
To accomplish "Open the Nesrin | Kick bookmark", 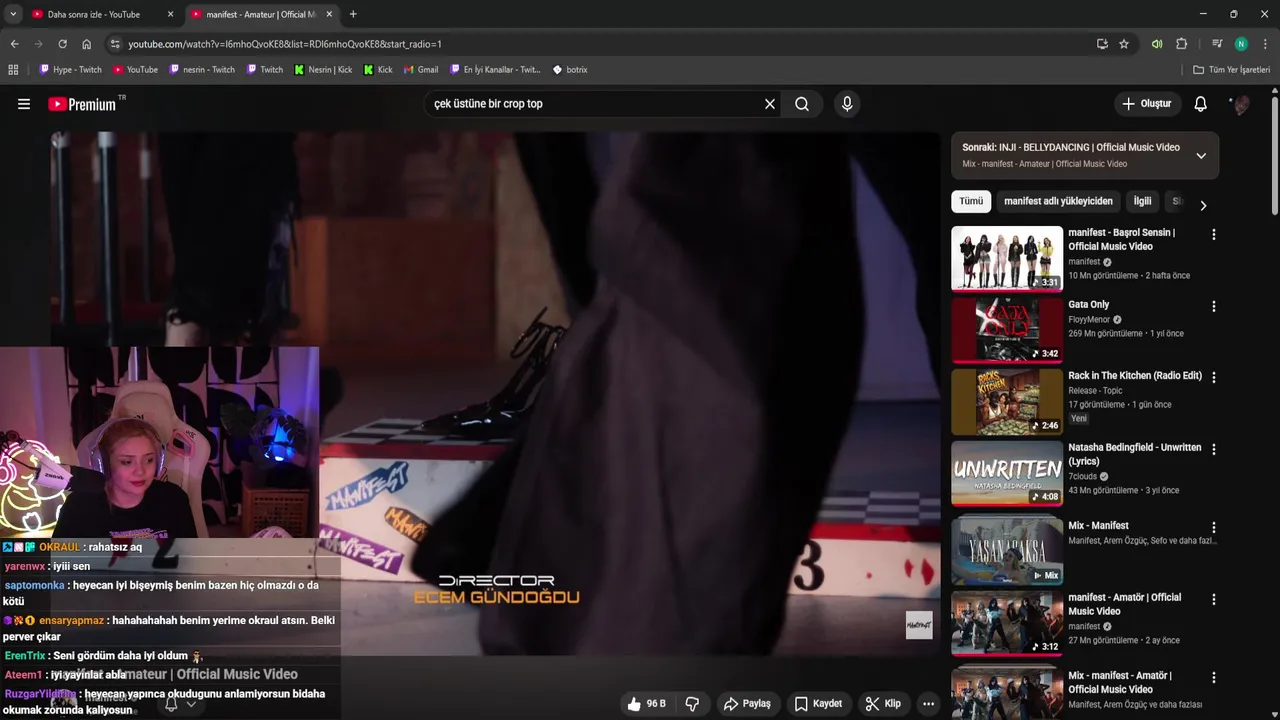I will (323, 70).
